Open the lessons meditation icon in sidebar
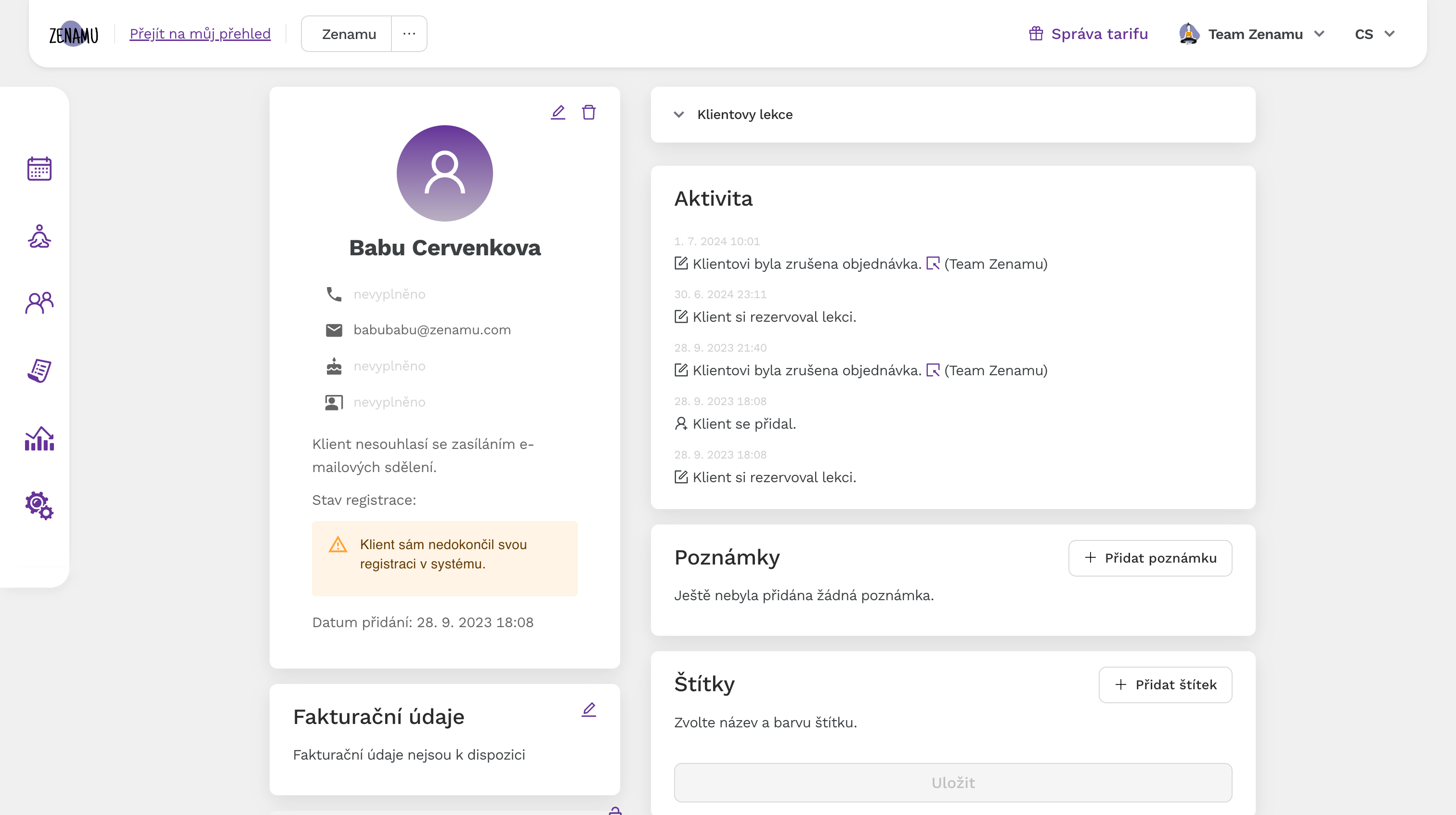This screenshot has height=815, width=1456. (39, 236)
